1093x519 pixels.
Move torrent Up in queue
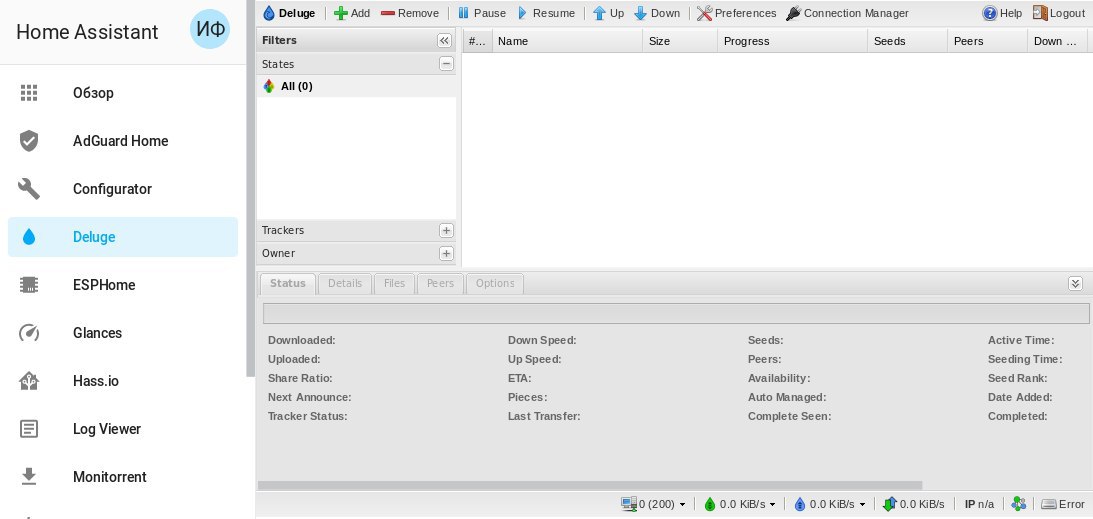(609, 13)
